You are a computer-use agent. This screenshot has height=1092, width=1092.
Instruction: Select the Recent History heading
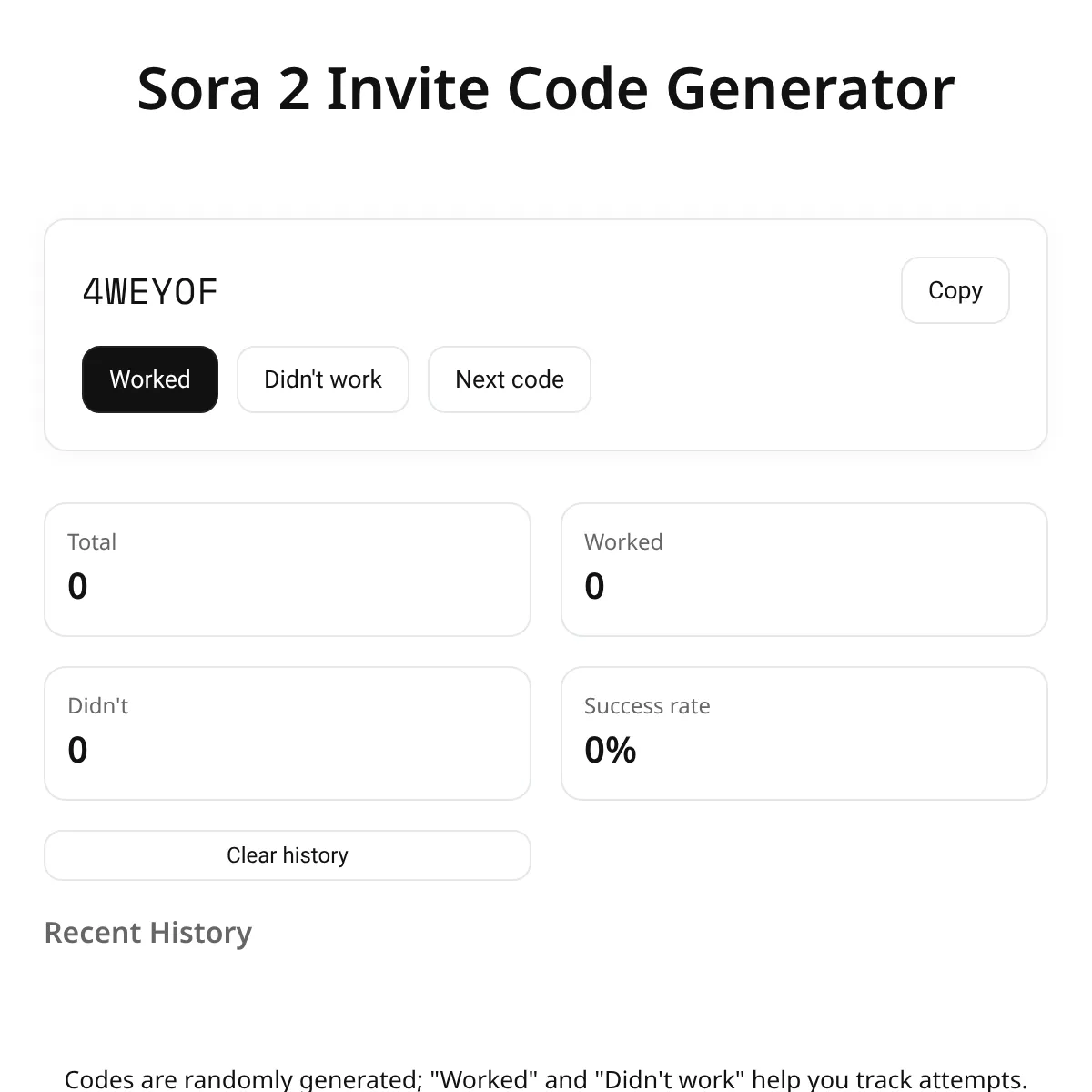pos(147,933)
